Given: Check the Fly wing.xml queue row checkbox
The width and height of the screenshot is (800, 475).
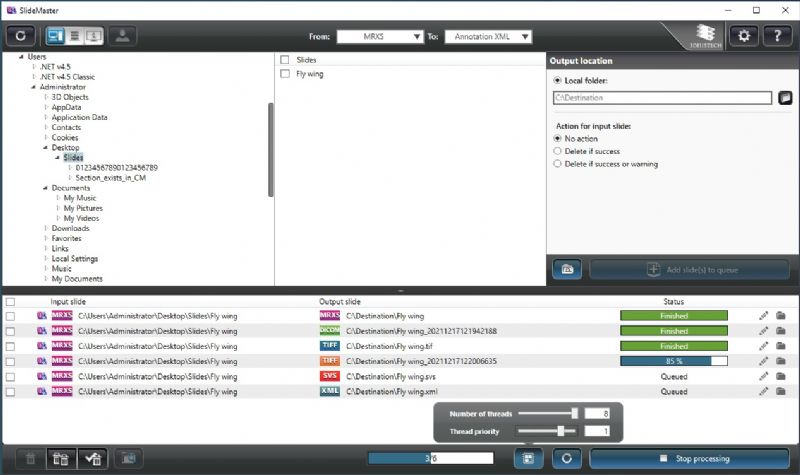Looking at the screenshot, I should pos(10,392).
